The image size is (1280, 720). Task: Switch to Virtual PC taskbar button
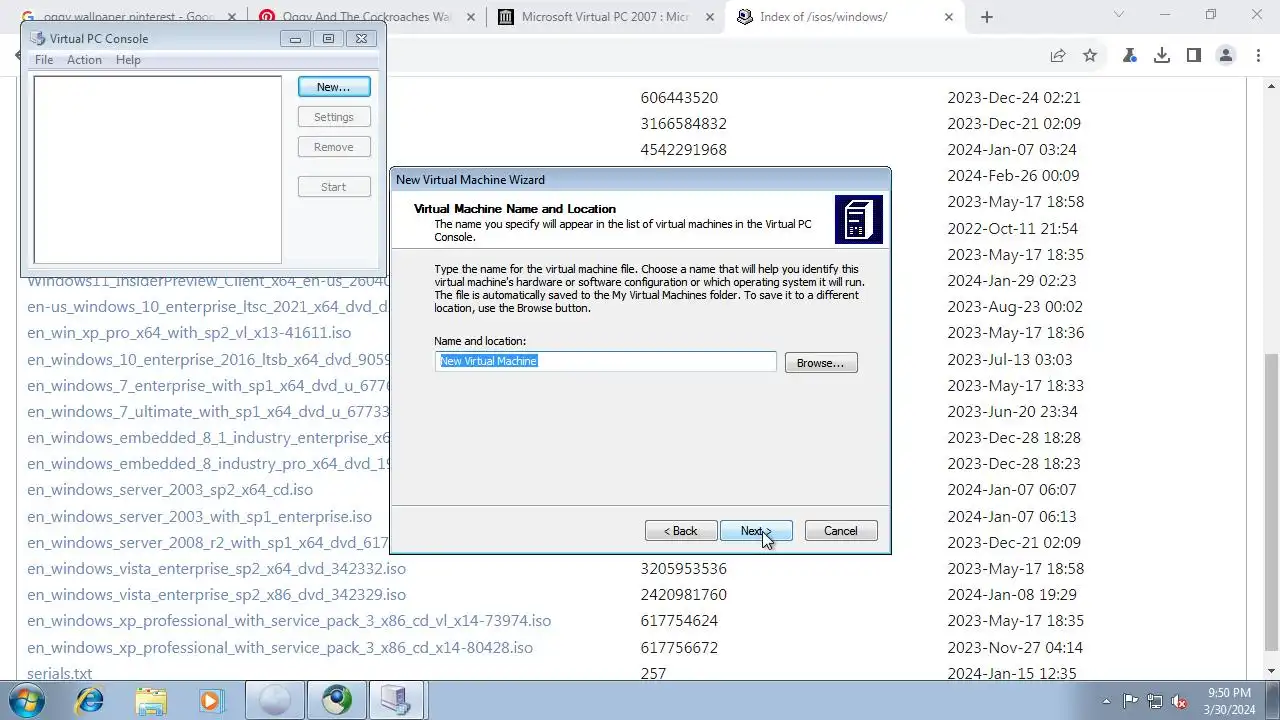pyautogui.click(x=396, y=700)
